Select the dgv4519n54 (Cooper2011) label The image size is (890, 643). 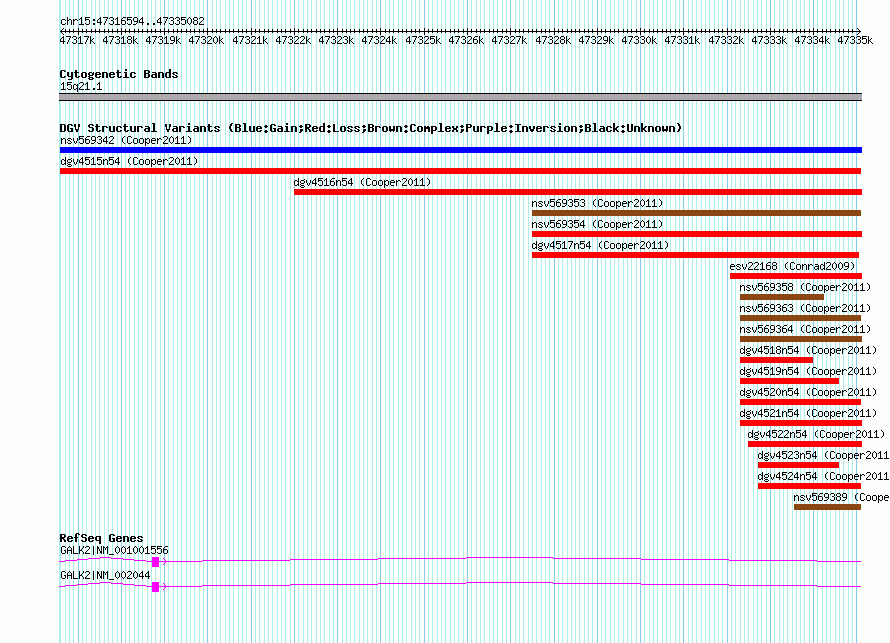click(808, 371)
